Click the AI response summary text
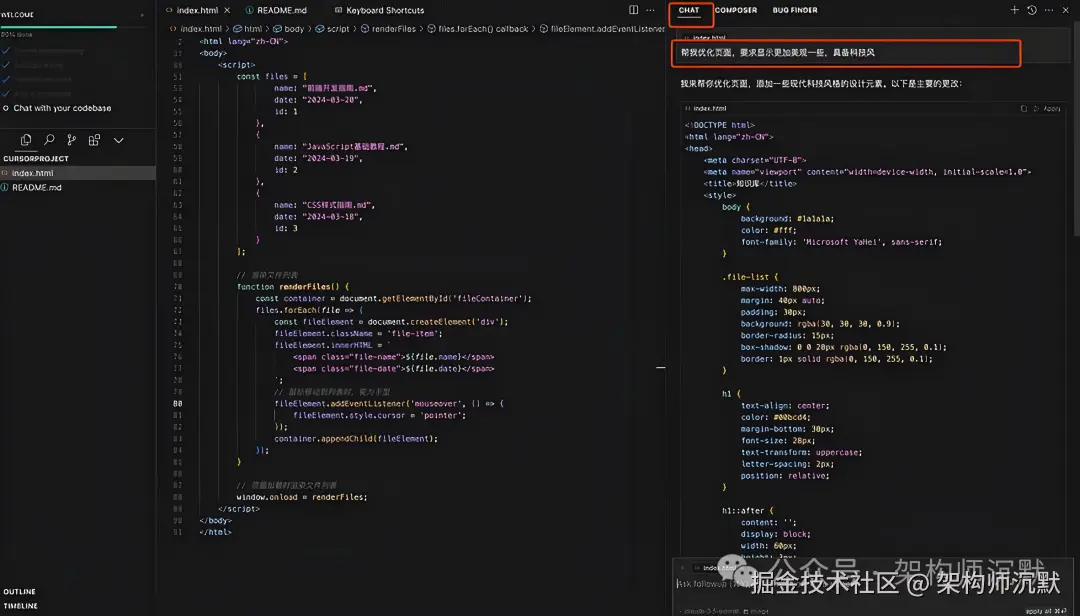The image size is (1080, 616). click(x=821, y=83)
